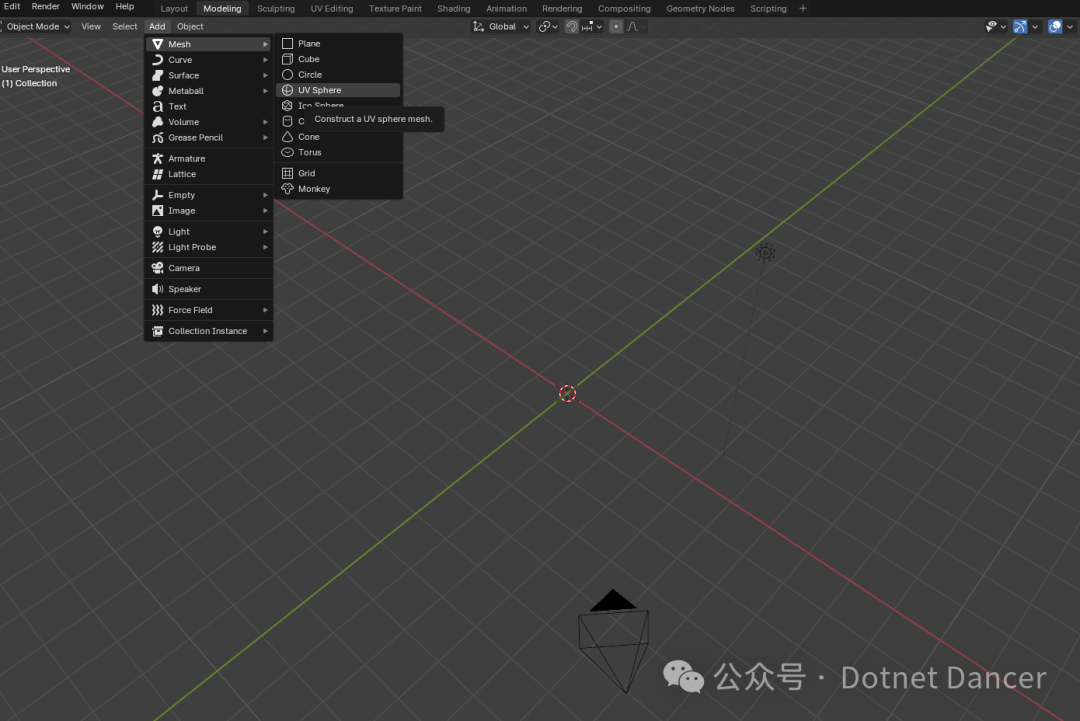Click the + to add a new workspace
Viewport: 1080px width, 721px height.
pyautogui.click(x=802, y=8)
